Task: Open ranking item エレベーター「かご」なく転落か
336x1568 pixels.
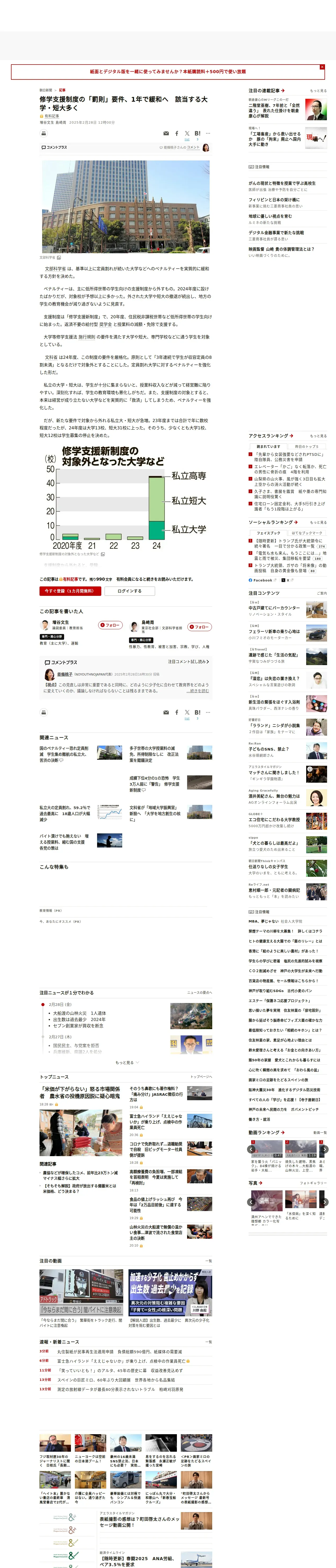Action: coord(290,469)
